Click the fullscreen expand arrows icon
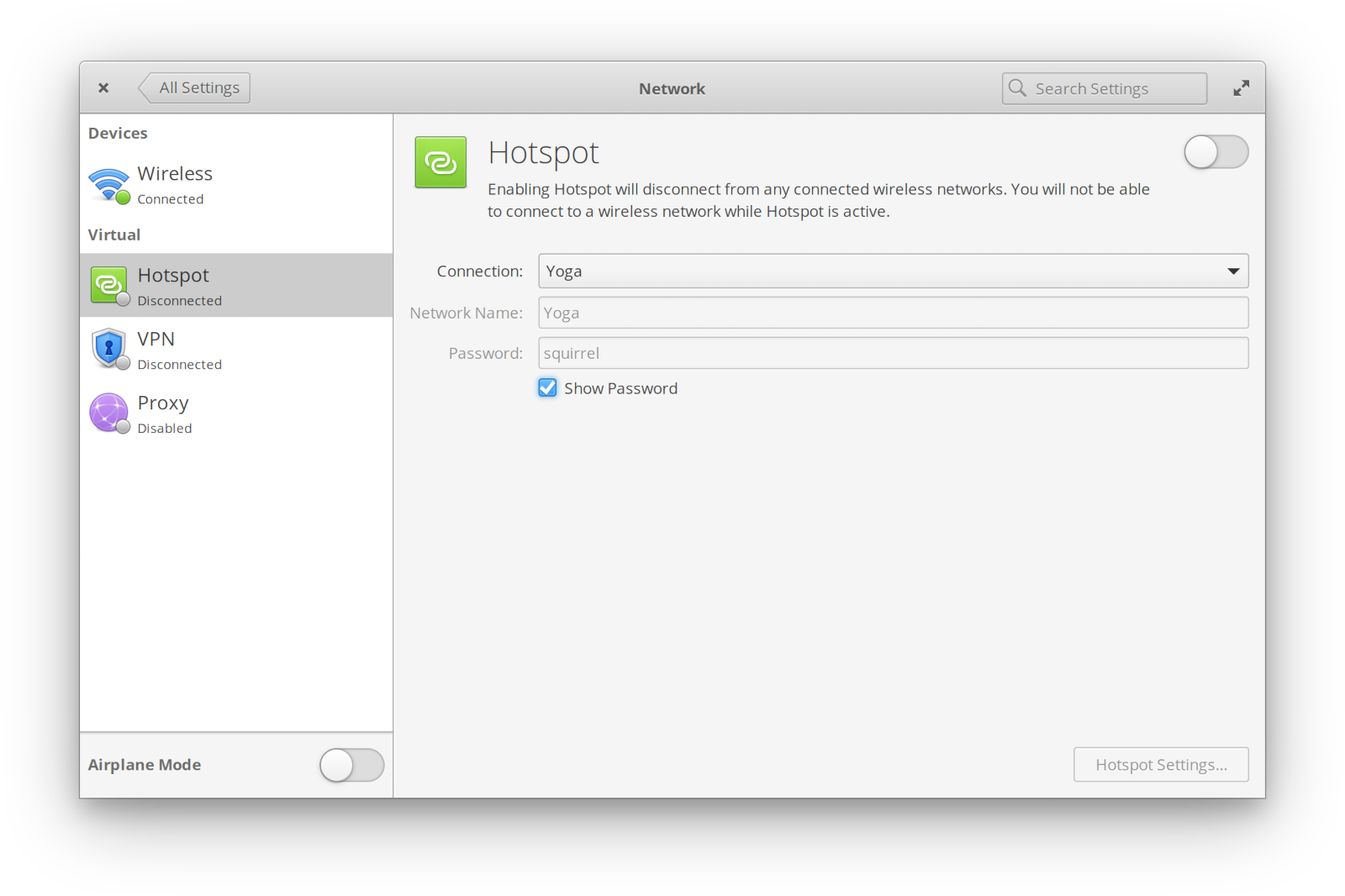 pyautogui.click(x=1241, y=88)
